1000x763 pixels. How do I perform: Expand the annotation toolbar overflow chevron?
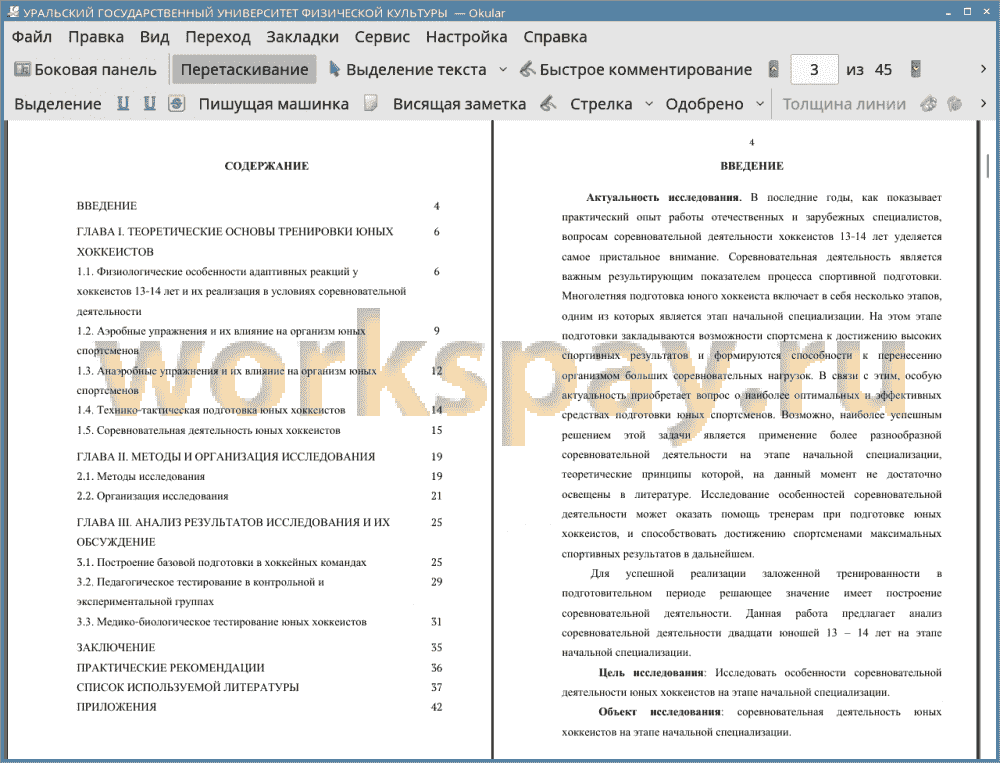(983, 103)
